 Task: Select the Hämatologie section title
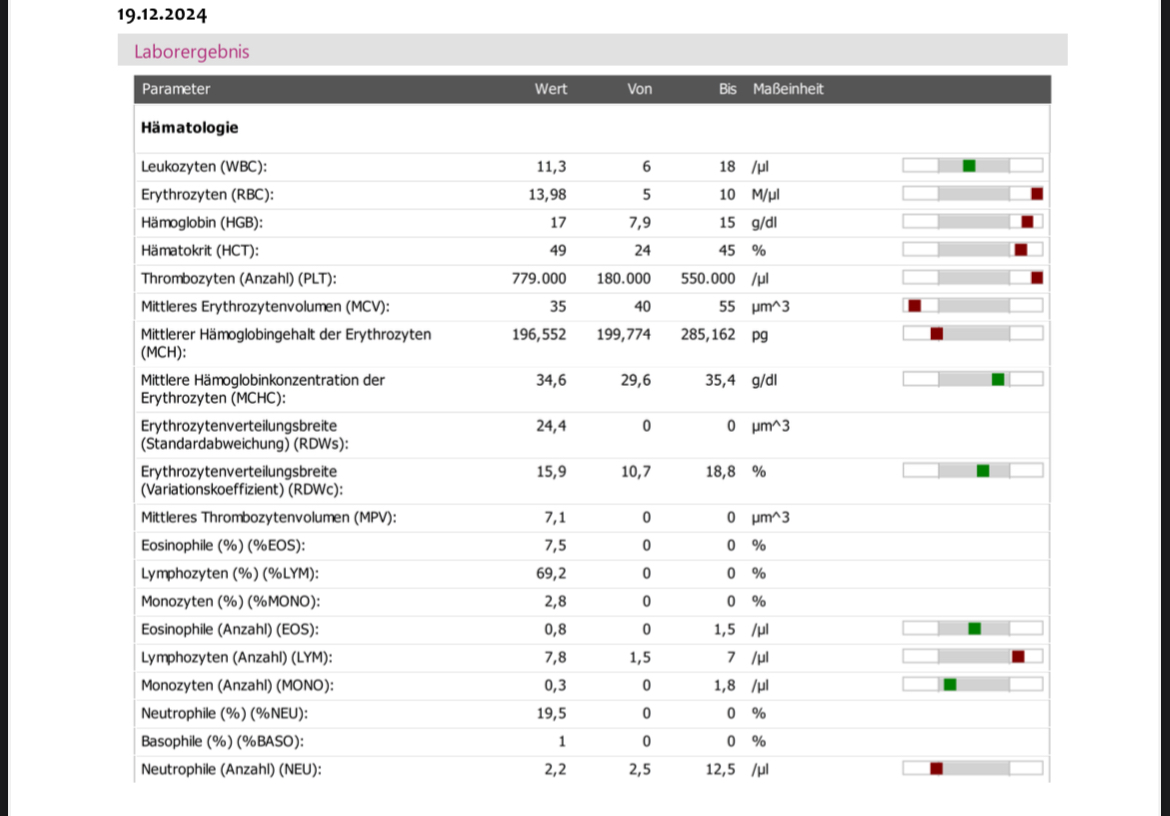click(190, 128)
